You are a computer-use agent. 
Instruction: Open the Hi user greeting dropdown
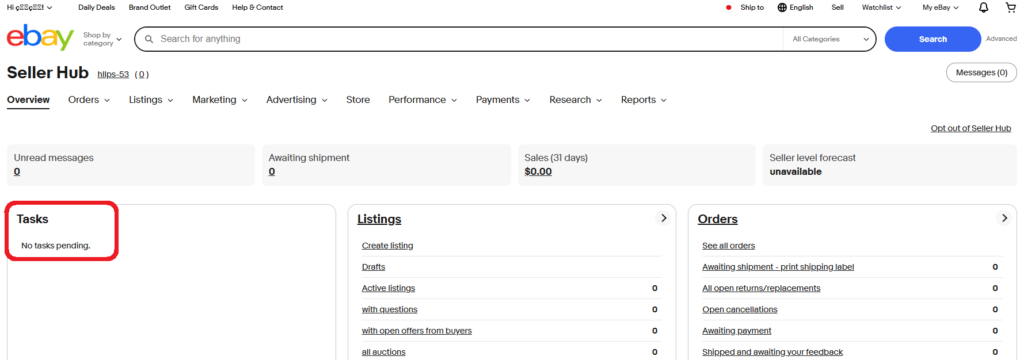30,8
